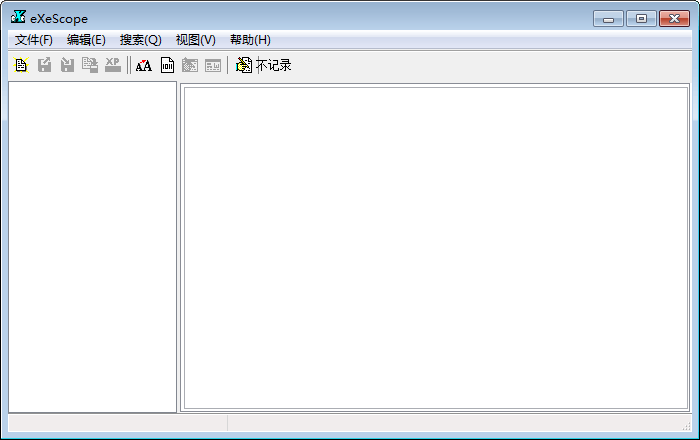Open the 帮助(H) menu
The height and width of the screenshot is (440, 700).
250,40
